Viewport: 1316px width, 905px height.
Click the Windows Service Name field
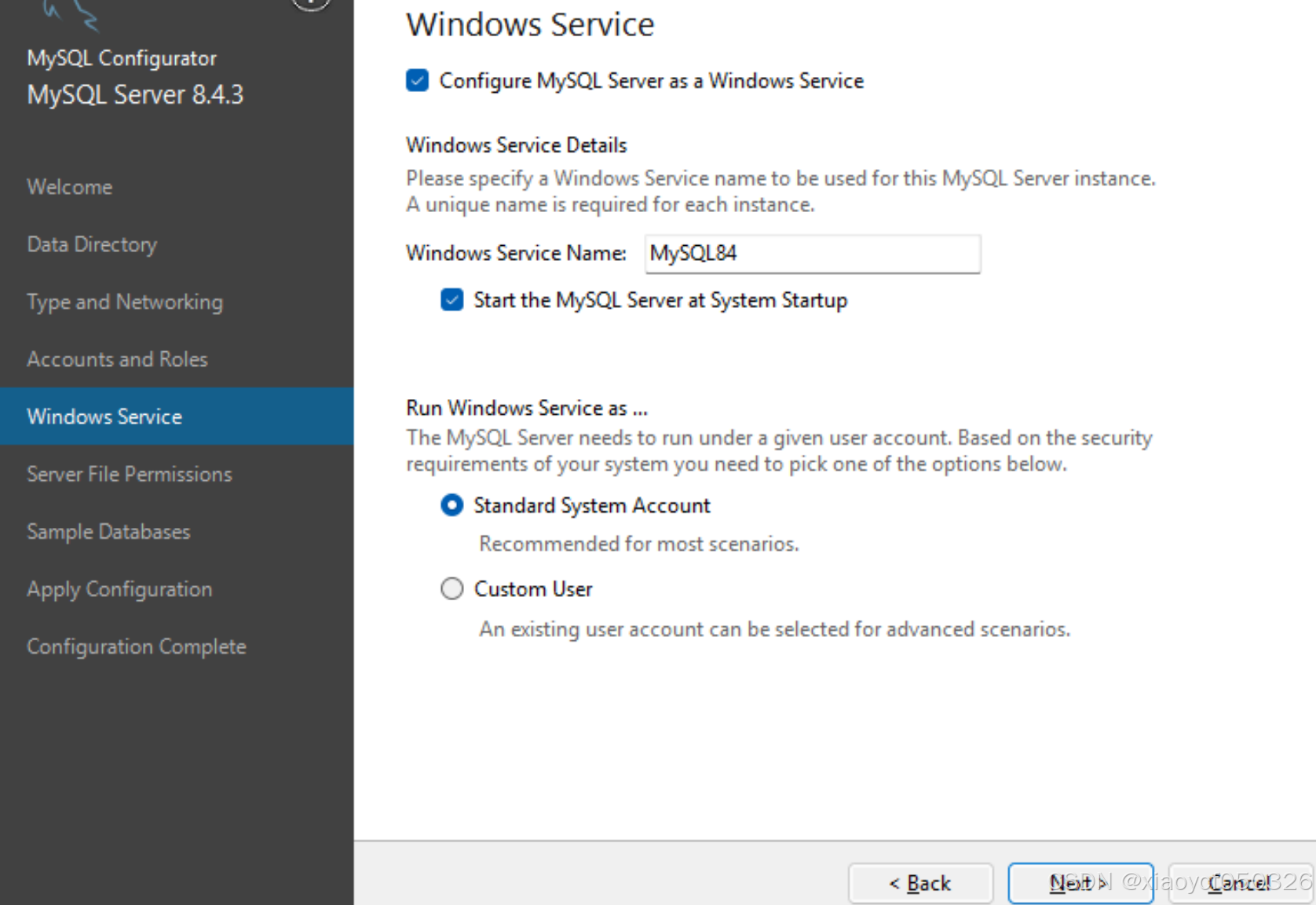(x=813, y=254)
